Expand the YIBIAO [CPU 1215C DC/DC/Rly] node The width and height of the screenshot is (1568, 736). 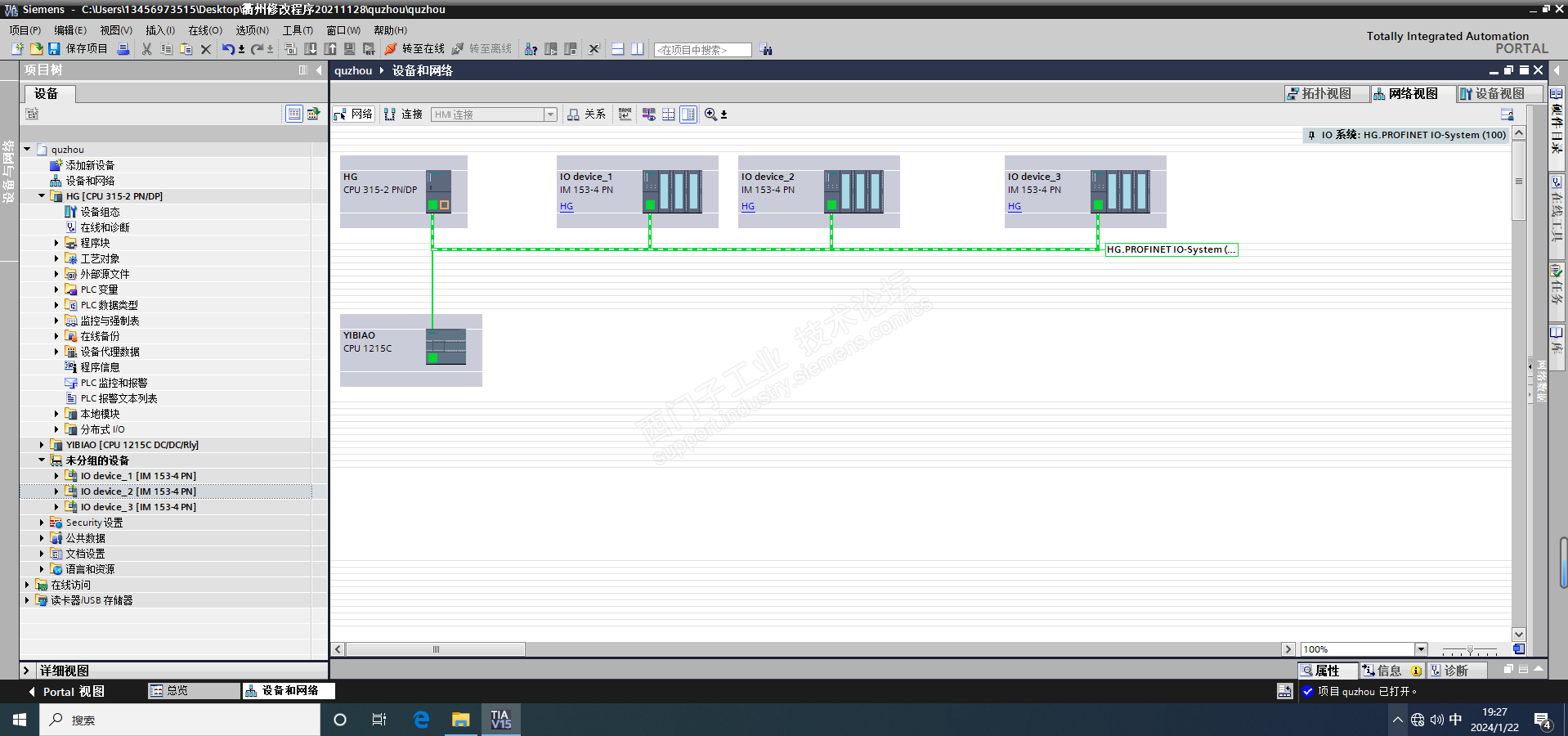(42, 445)
